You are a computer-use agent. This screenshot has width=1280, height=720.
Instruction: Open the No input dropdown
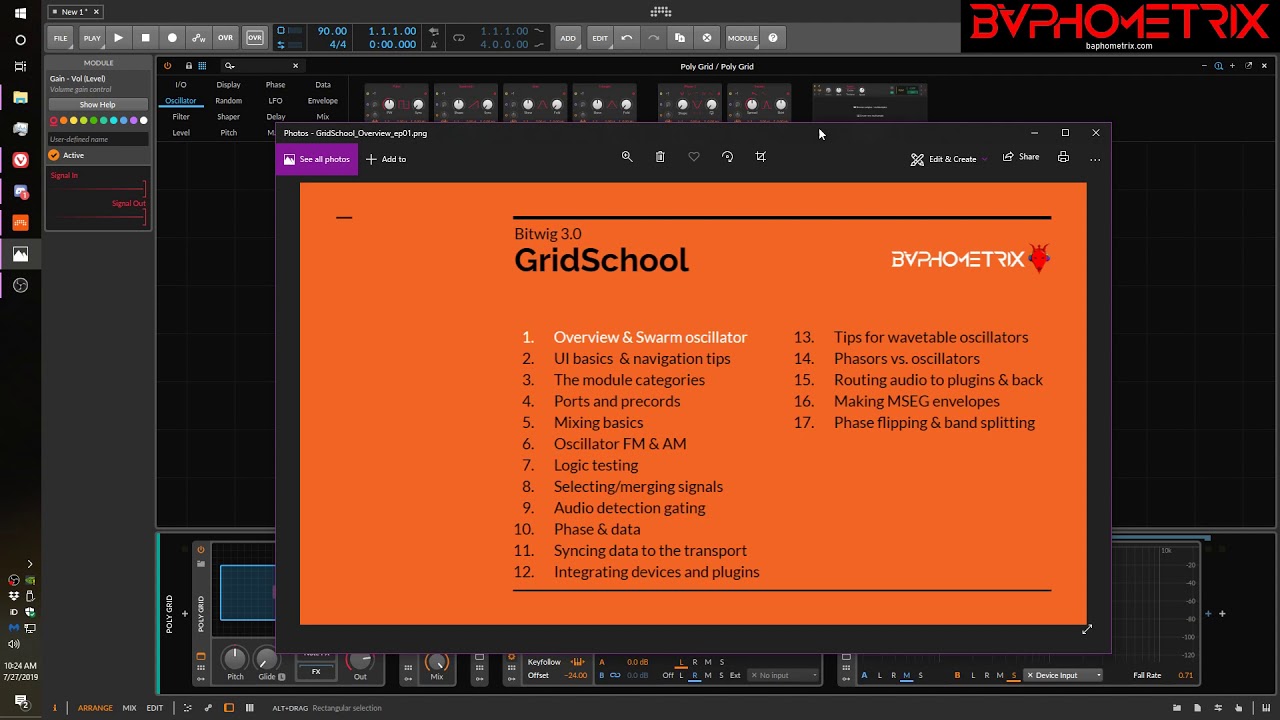pos(785,675)
